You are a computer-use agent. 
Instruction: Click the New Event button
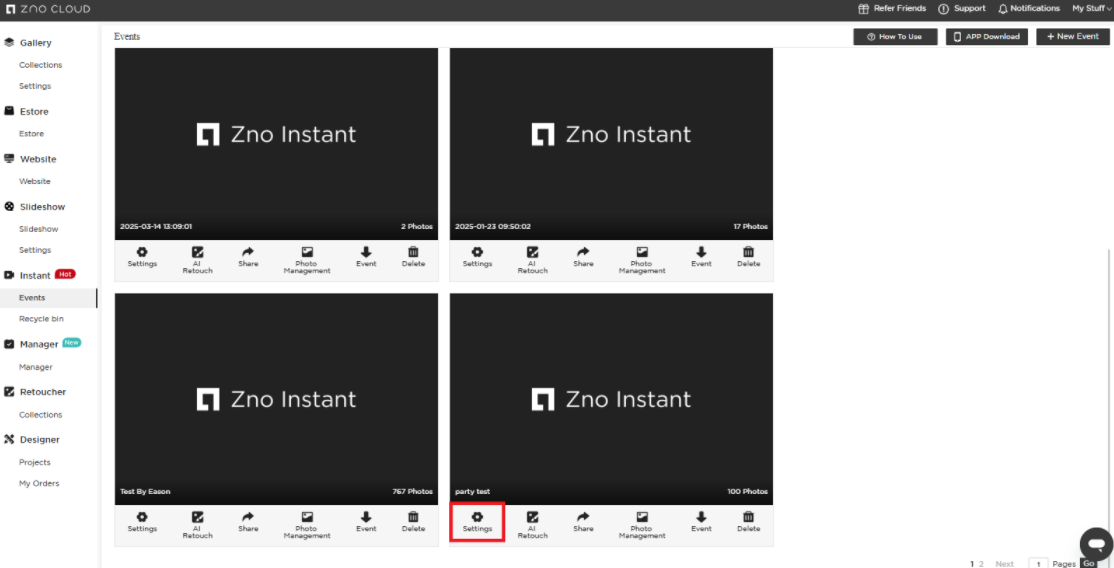point(1073,36)
